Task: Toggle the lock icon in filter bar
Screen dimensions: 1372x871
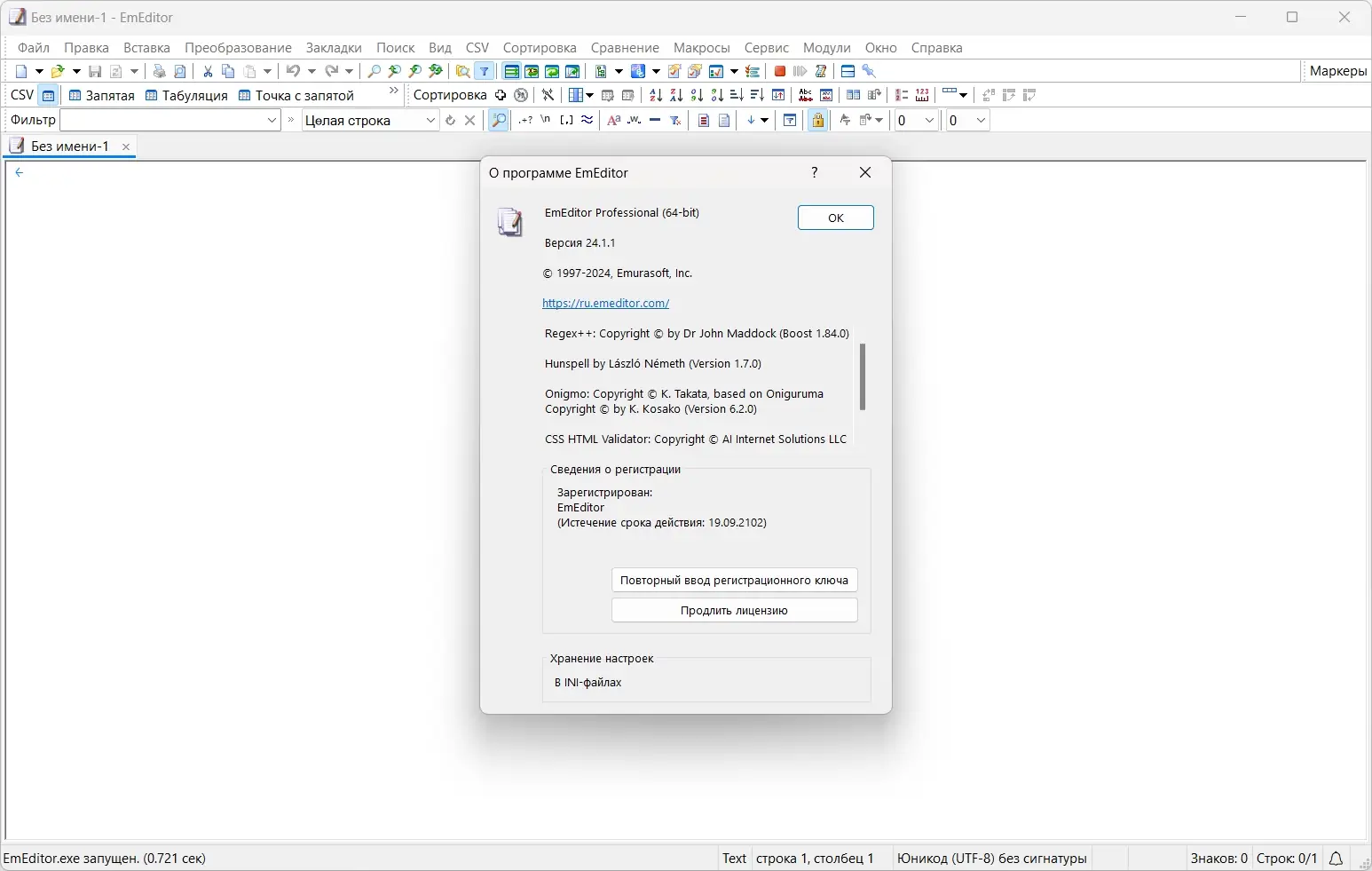Action: coord(818,120)
